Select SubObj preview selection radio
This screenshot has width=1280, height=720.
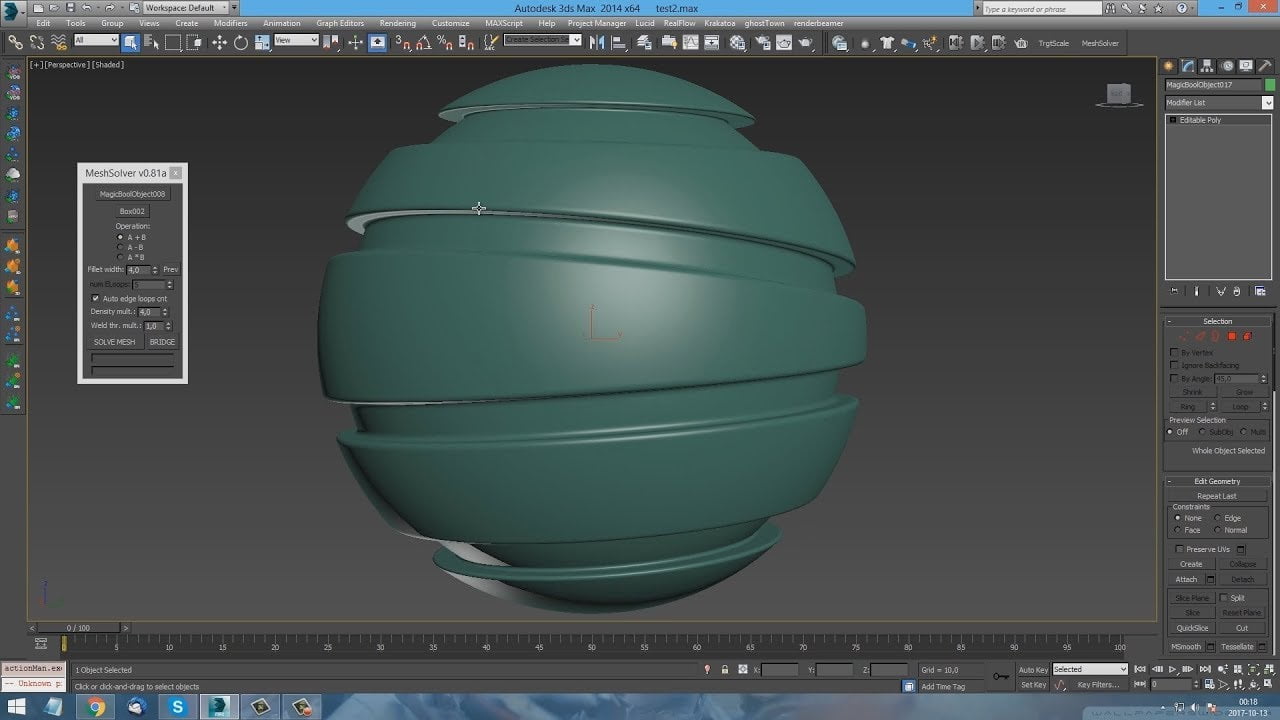point(1203,432)
